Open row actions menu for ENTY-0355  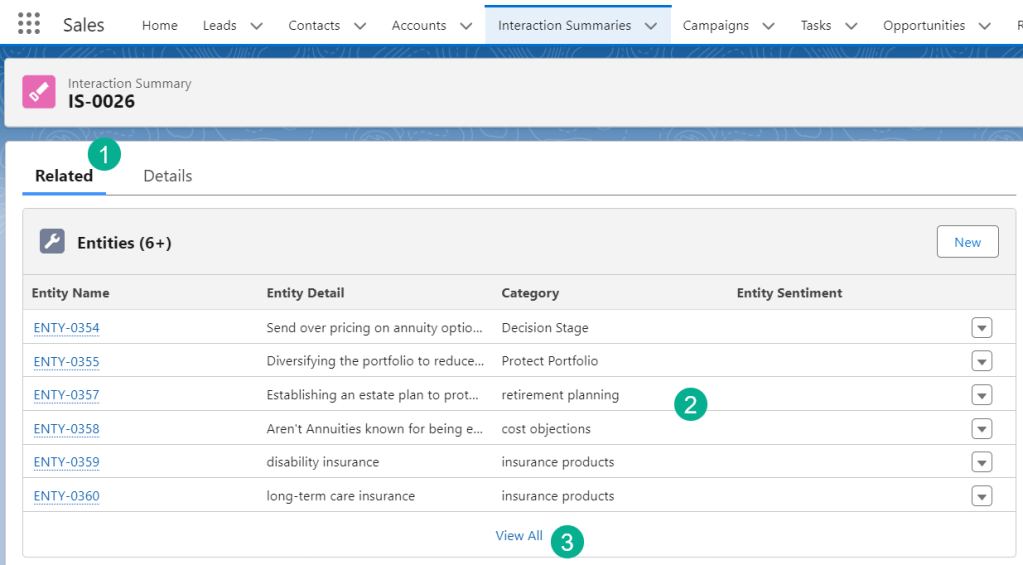pyautogui.click(x=981, y=361)
